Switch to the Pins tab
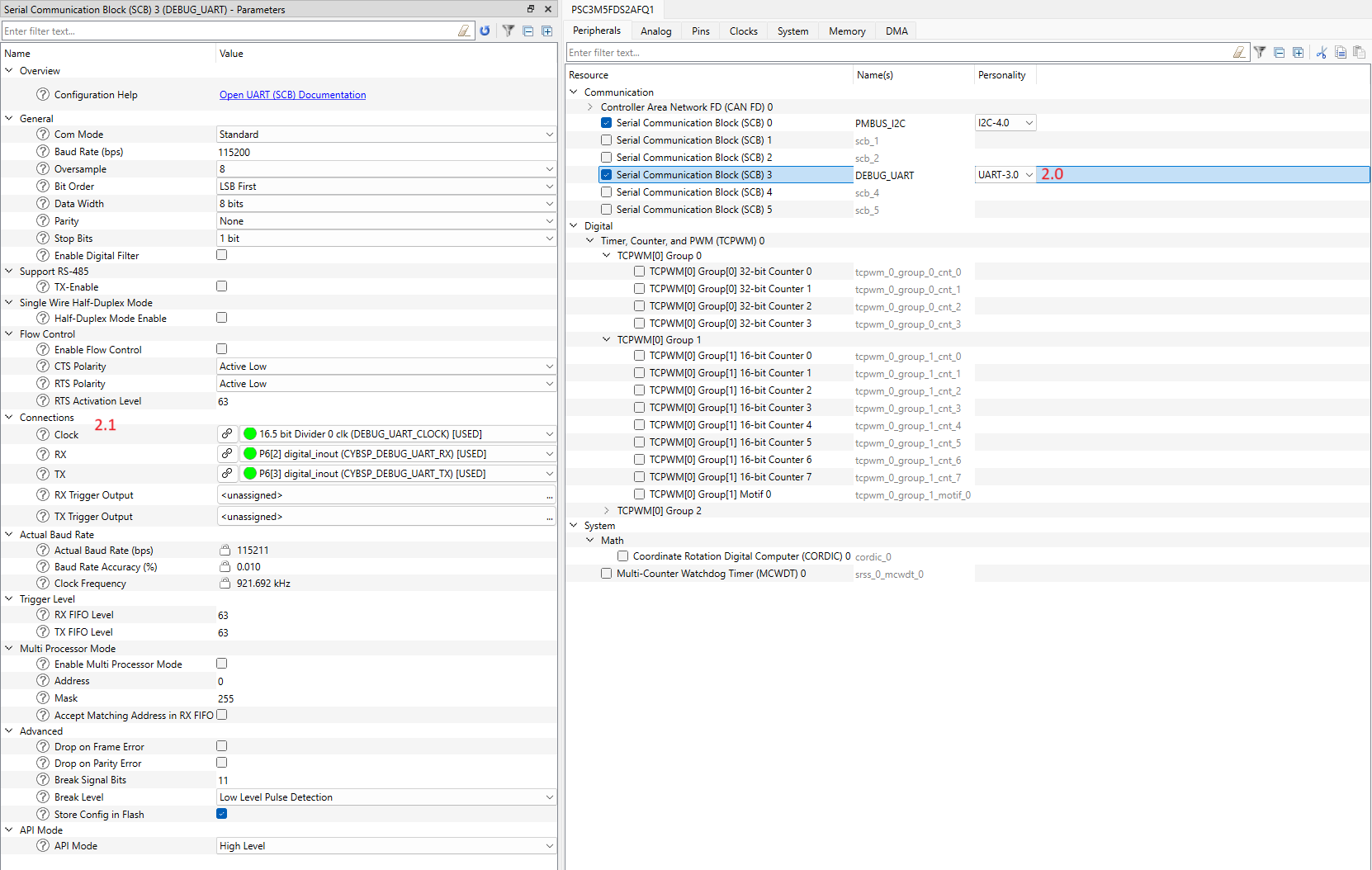 coord(700,31)
